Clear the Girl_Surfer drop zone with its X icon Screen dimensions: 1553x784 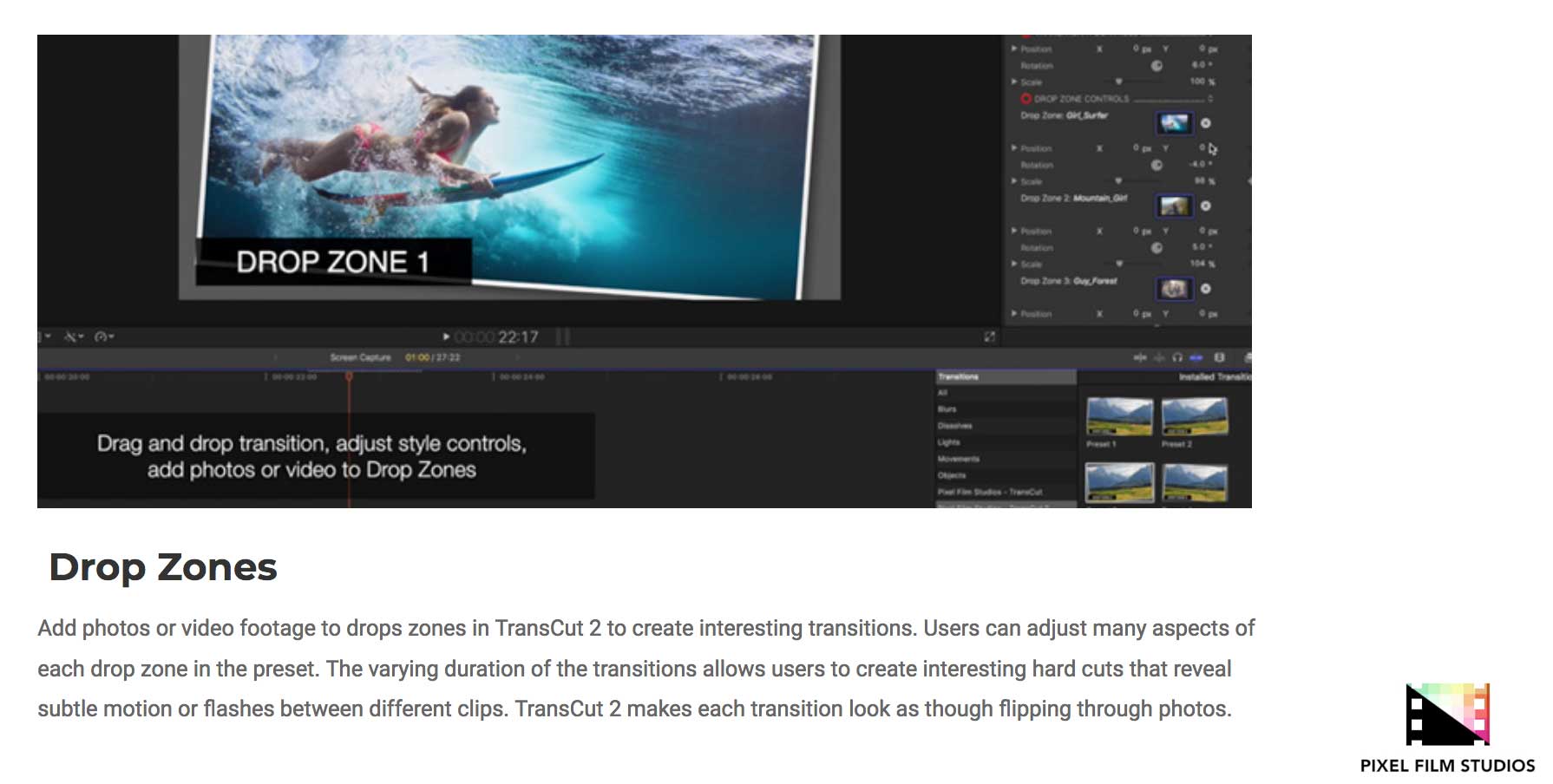(x=1205, y=123)
